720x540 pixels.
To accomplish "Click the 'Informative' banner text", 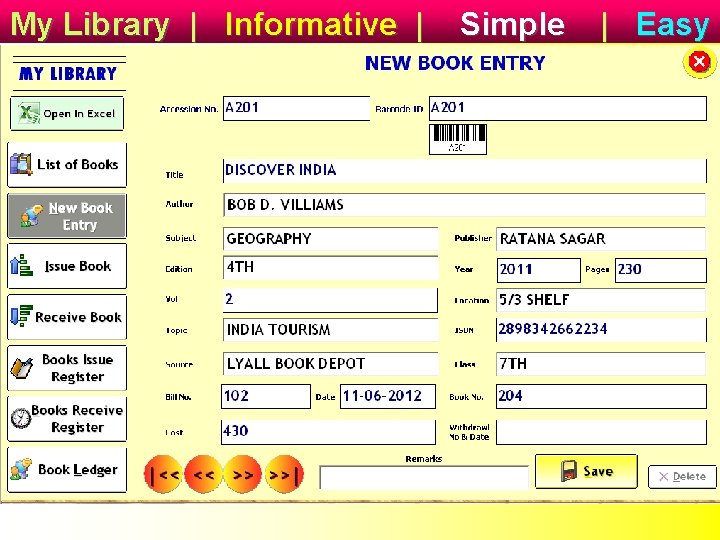I will (311, 24).
